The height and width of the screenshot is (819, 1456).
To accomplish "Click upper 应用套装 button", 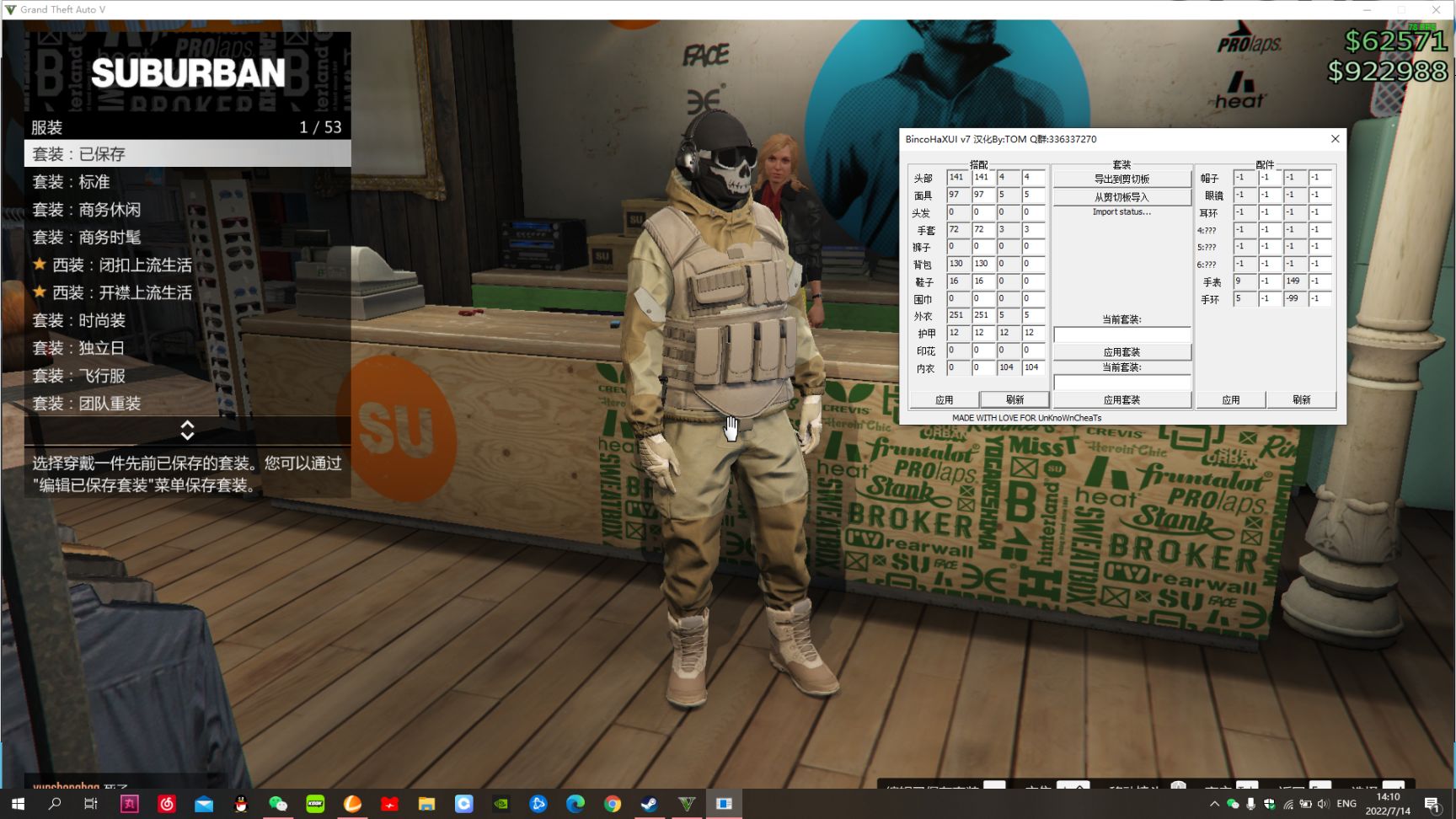I will 1121,352.
